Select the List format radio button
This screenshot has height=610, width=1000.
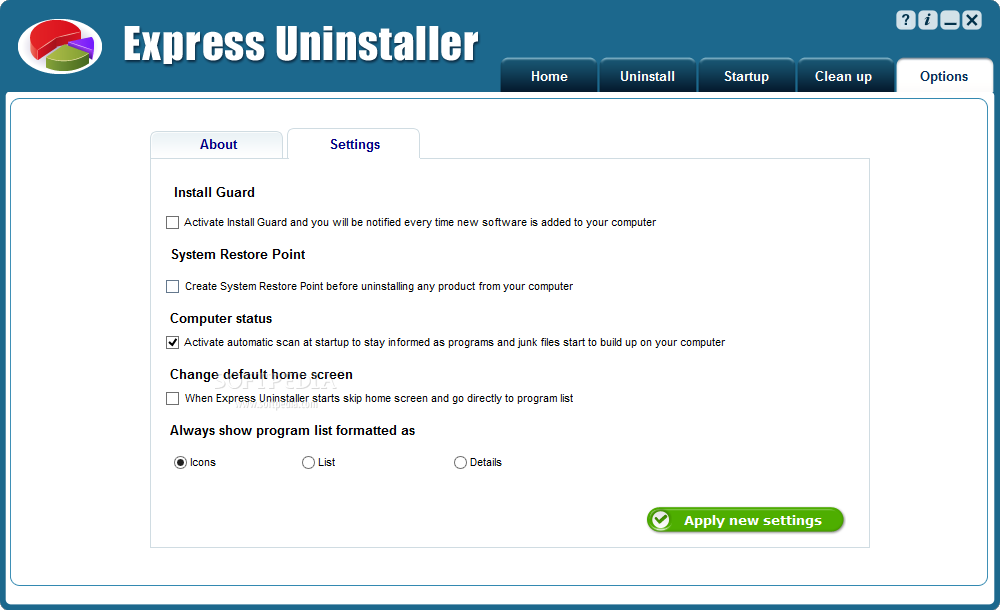coord(308,463)
